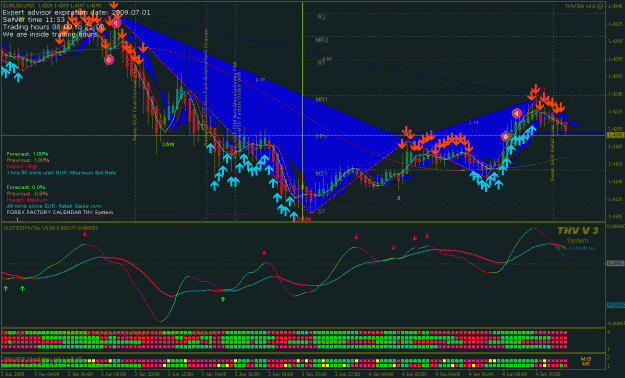
Task: Click the red sell arrow near 3 Jun 06:00 in oscillator
Action: 85,234
